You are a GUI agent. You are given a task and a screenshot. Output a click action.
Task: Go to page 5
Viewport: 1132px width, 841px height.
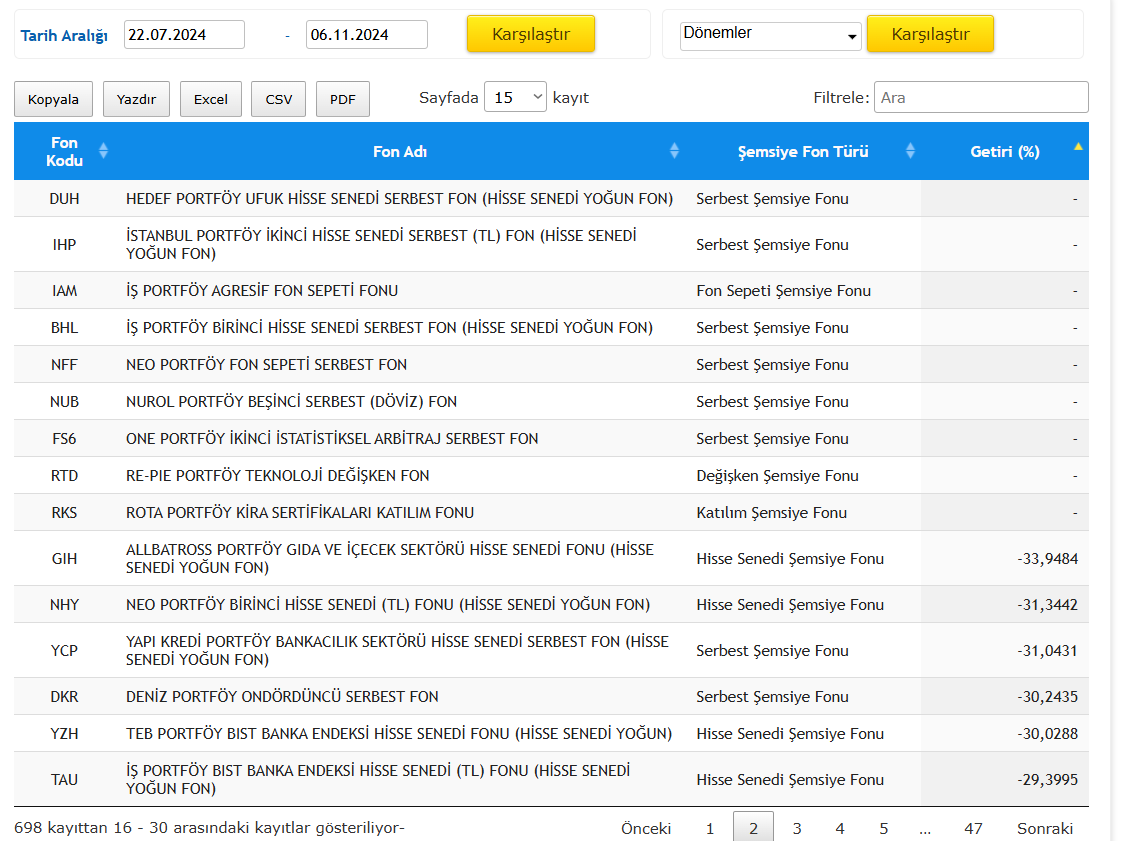pyautogui.click(x=884, y=828)
